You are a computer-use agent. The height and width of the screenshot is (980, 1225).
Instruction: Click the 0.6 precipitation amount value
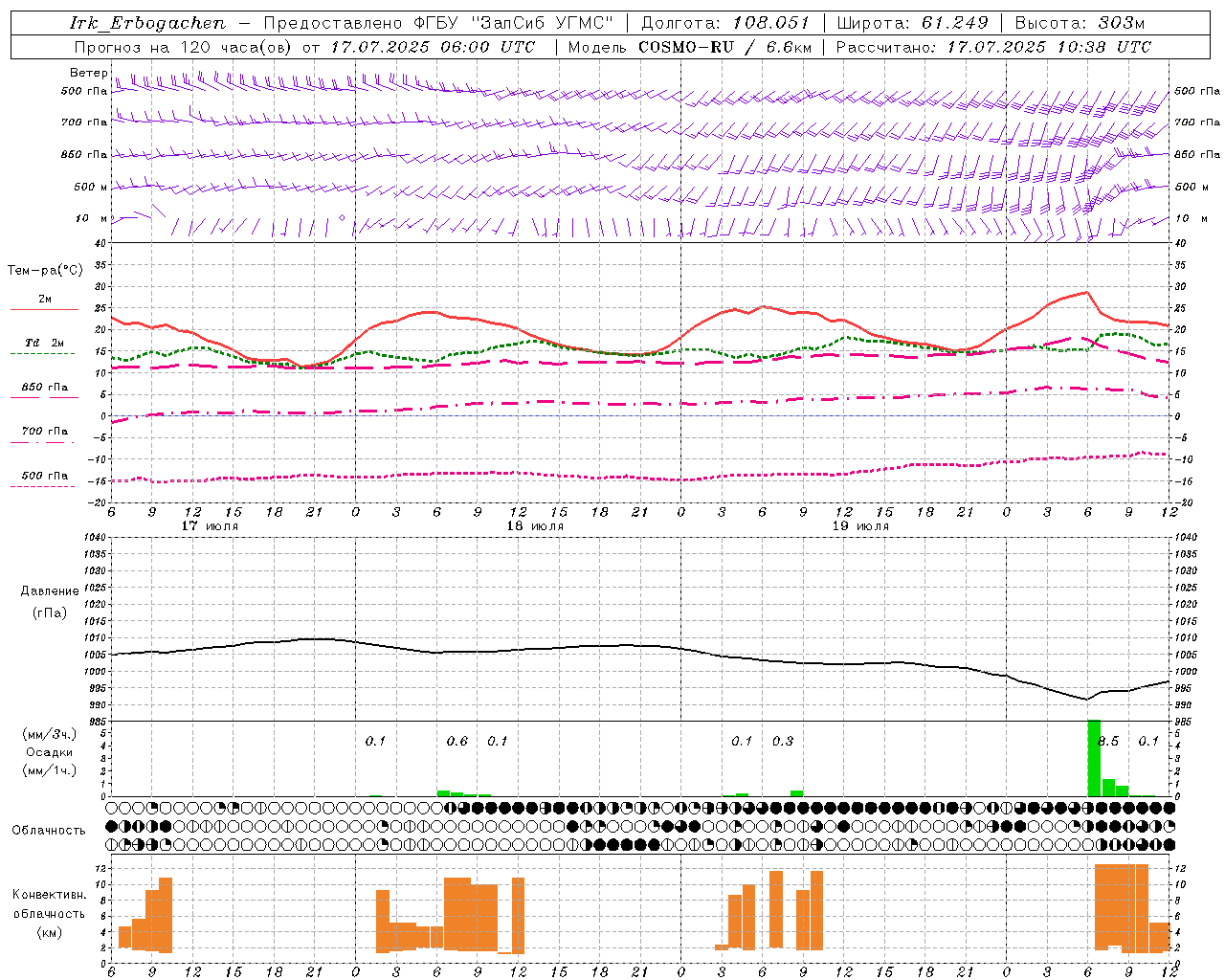(457, 741)
